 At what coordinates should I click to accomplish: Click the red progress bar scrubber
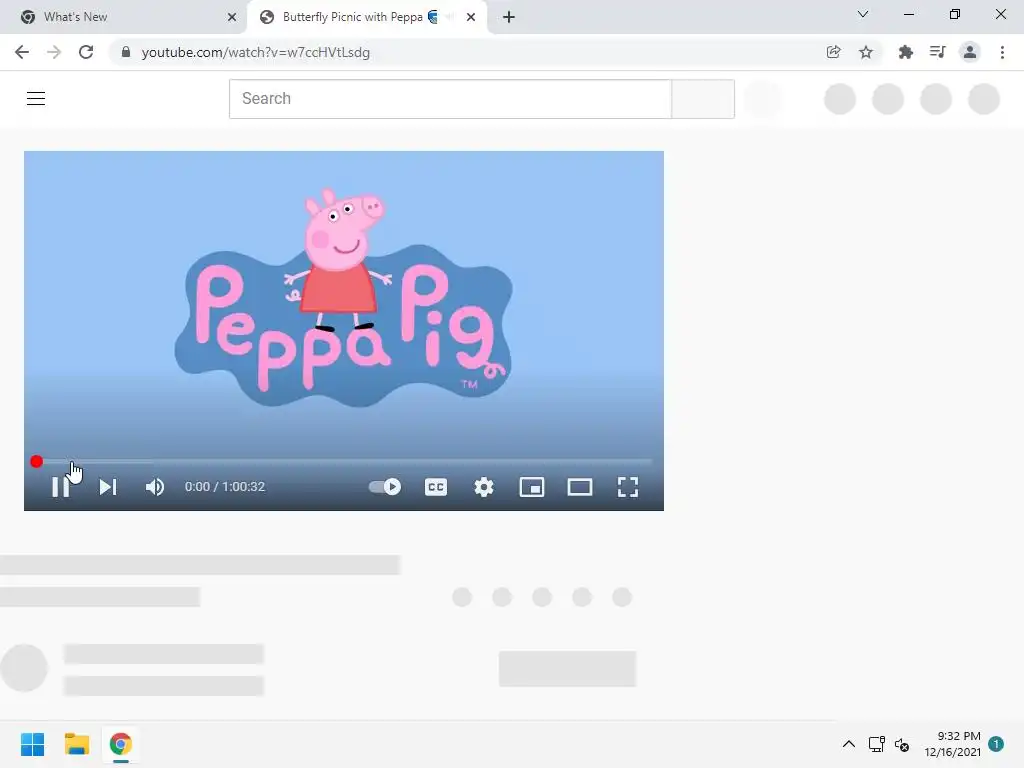pyautogui.click(x=37, y=462)
